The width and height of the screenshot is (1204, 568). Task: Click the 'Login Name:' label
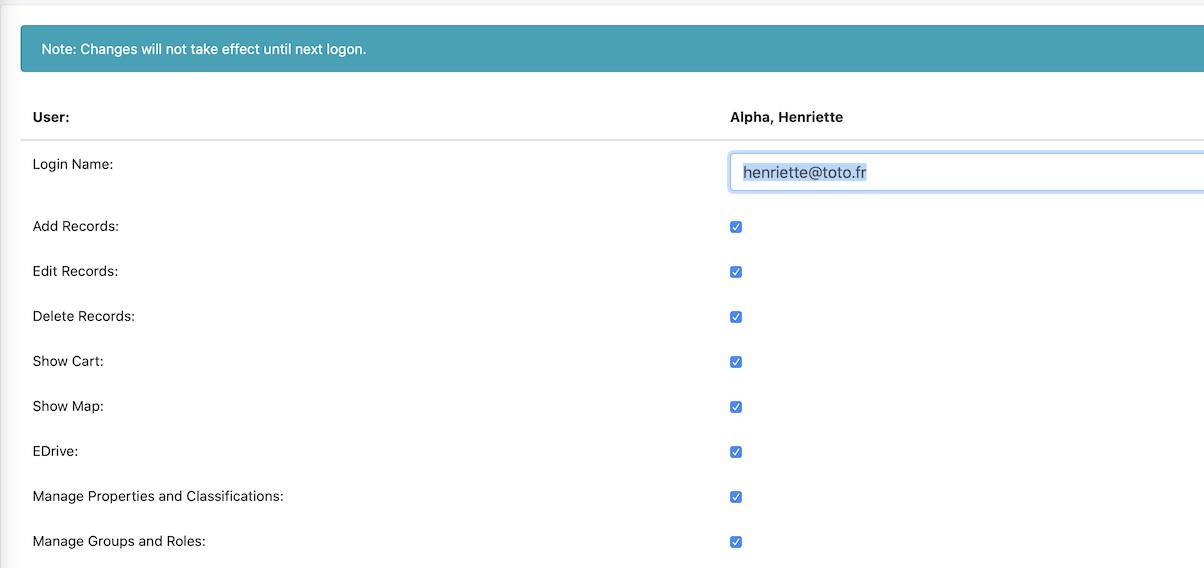(73, 164)
